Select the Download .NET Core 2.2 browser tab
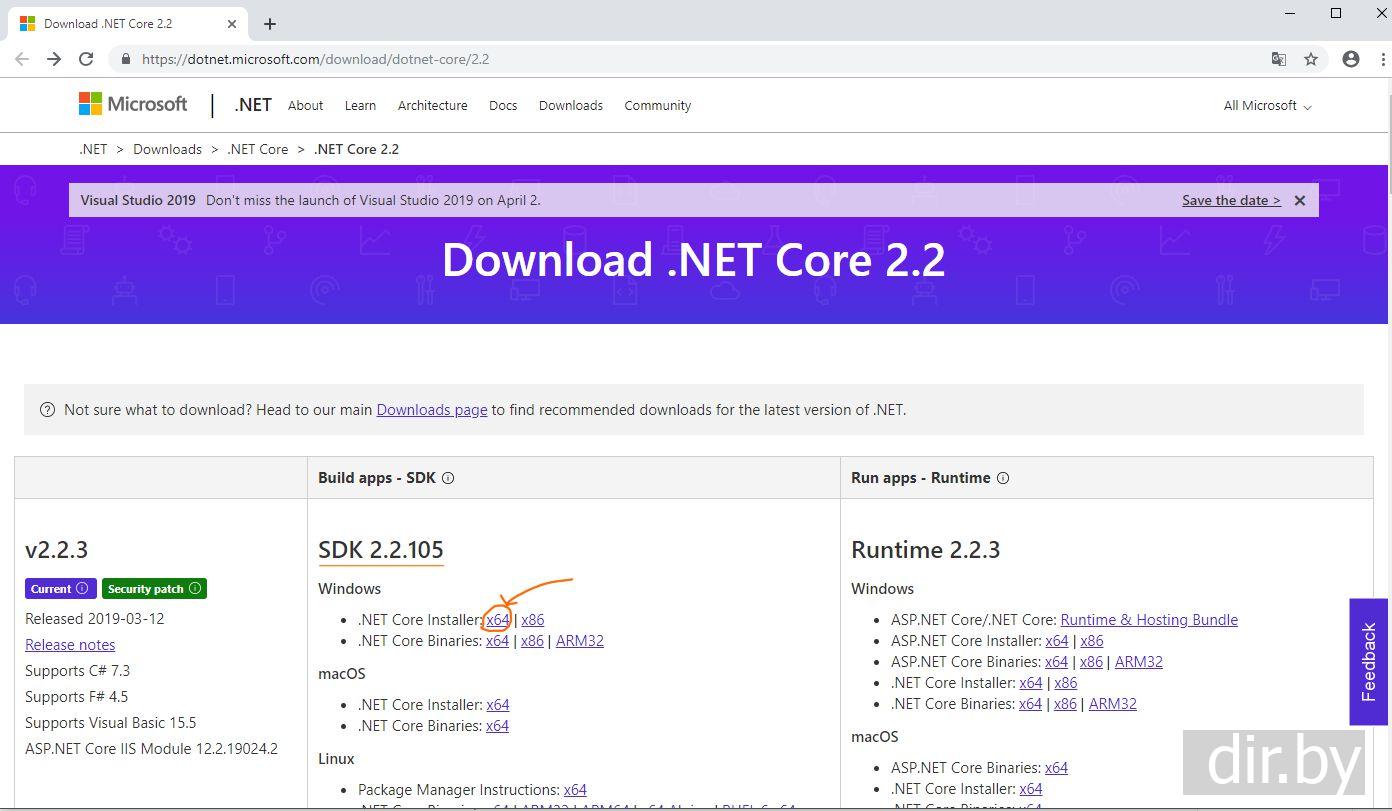The image size is (1392, 811). [x=125, y=23]
